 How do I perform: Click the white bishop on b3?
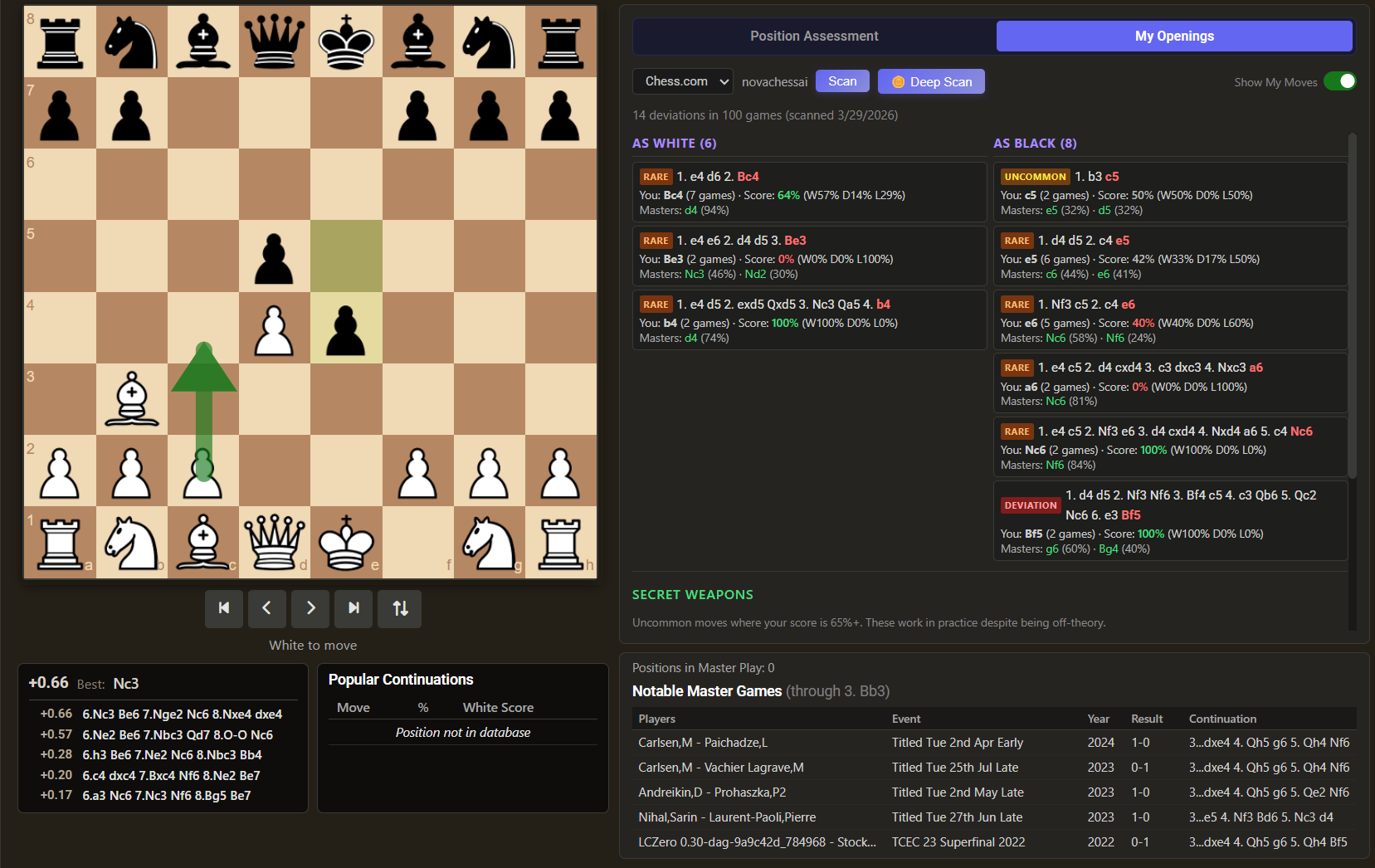132,399
